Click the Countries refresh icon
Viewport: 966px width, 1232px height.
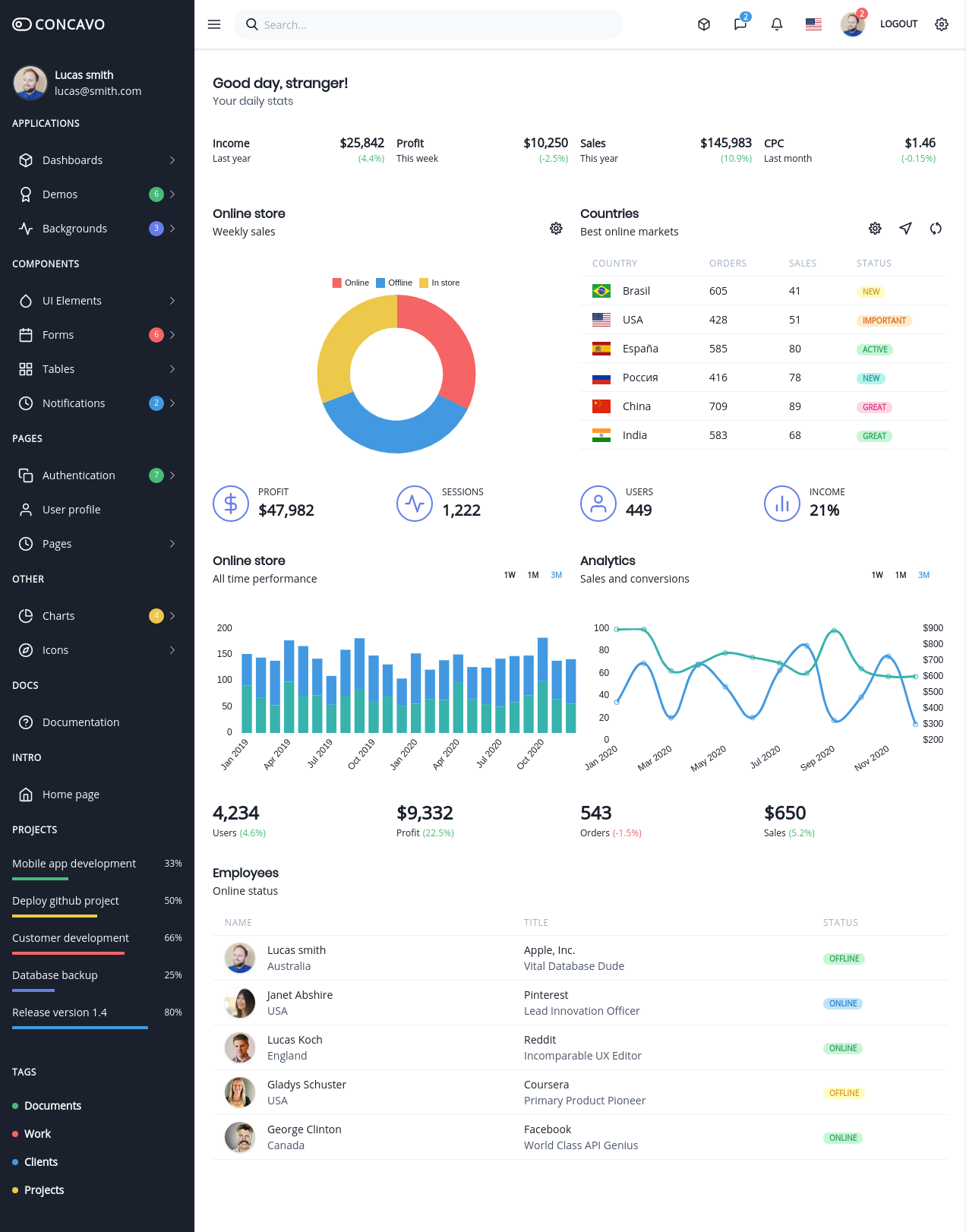(936, 229)
